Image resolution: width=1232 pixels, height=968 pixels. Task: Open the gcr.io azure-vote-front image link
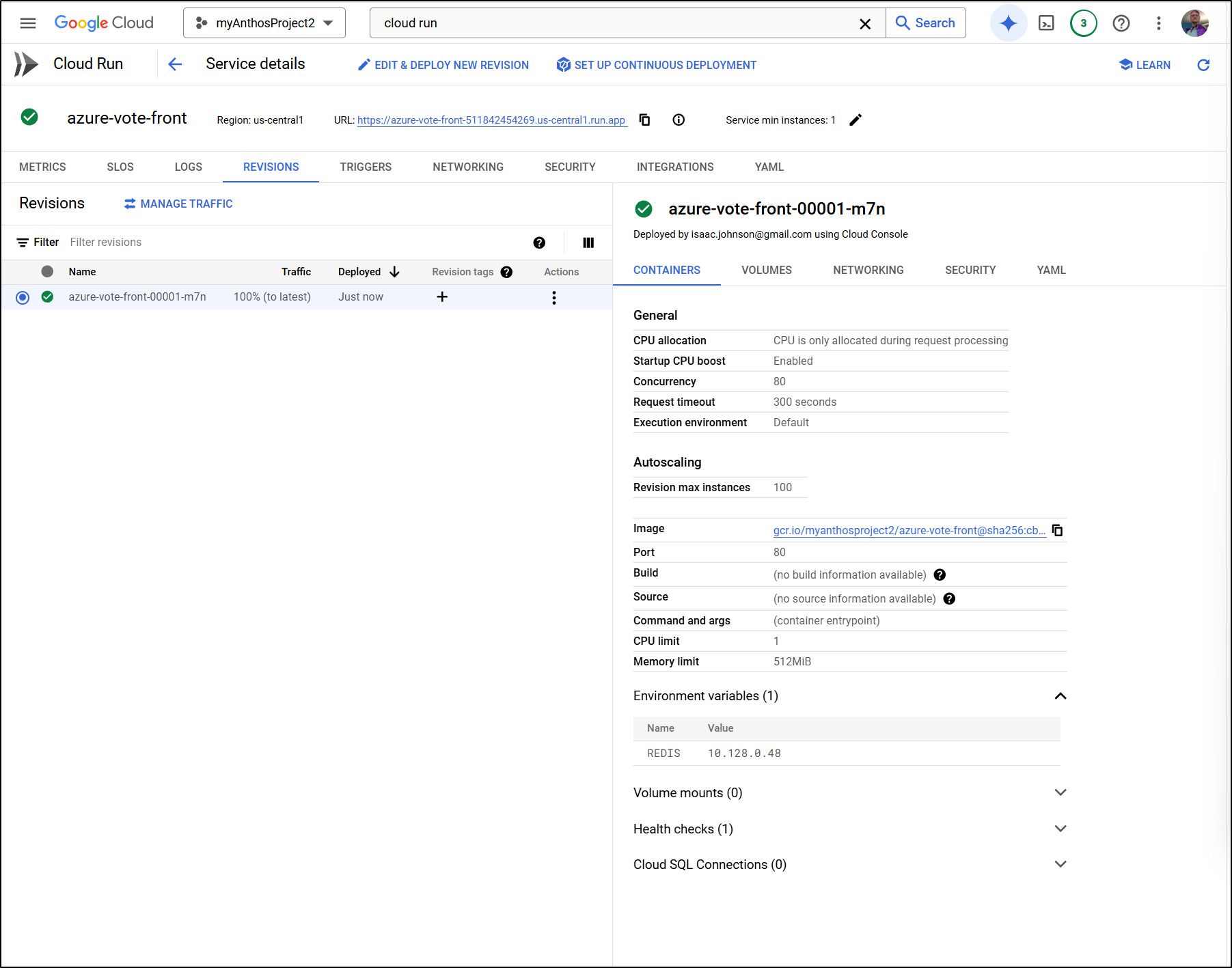point(909,530)
